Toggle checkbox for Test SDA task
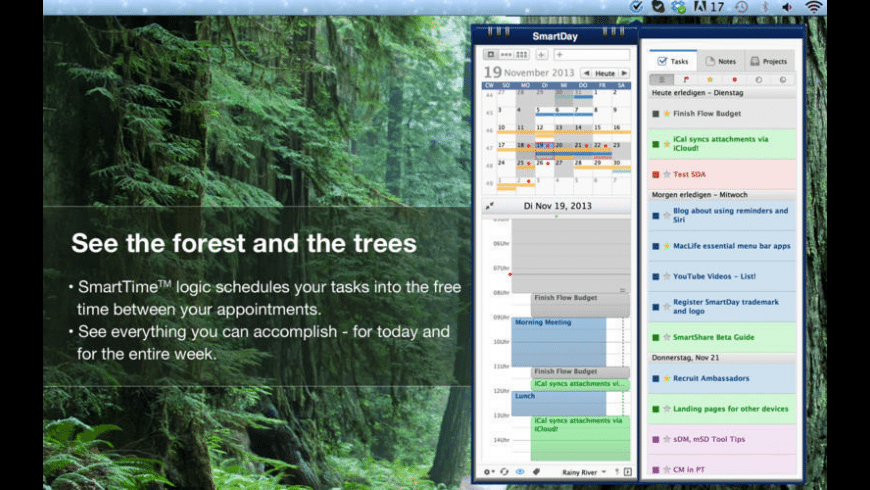Viewport: 870px width, 490px height. coord(655,174)
